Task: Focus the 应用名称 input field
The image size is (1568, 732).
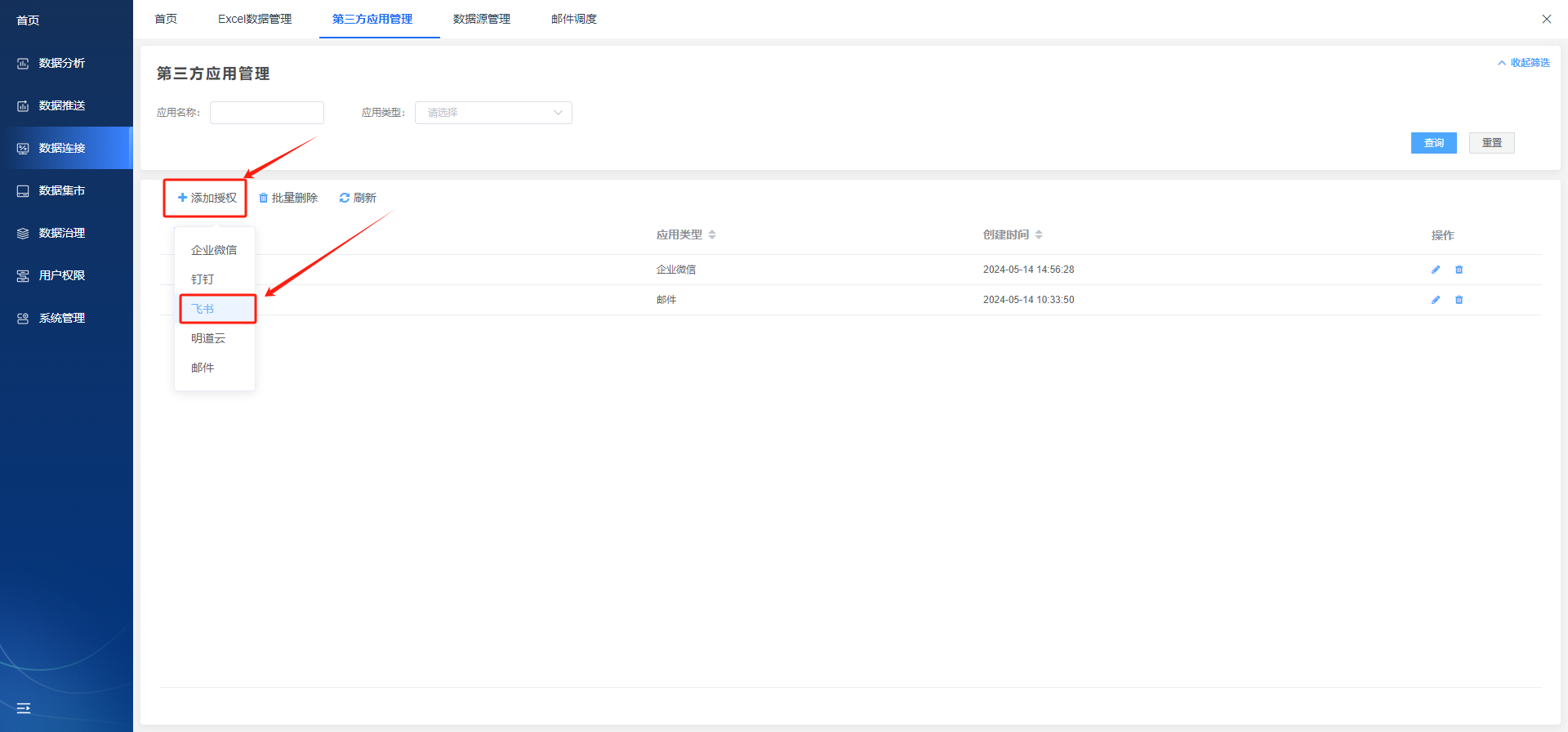Action: [267, 113]
